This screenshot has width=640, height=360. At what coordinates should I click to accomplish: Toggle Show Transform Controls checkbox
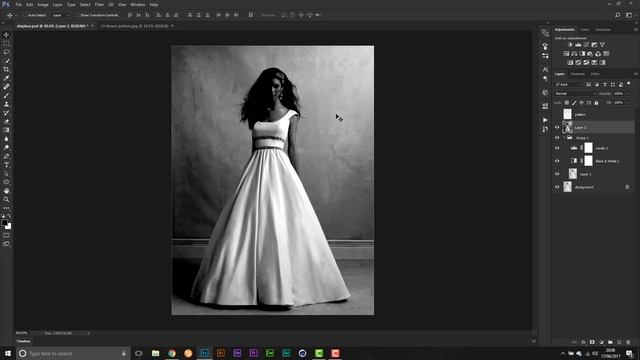(x=76, y=15)
